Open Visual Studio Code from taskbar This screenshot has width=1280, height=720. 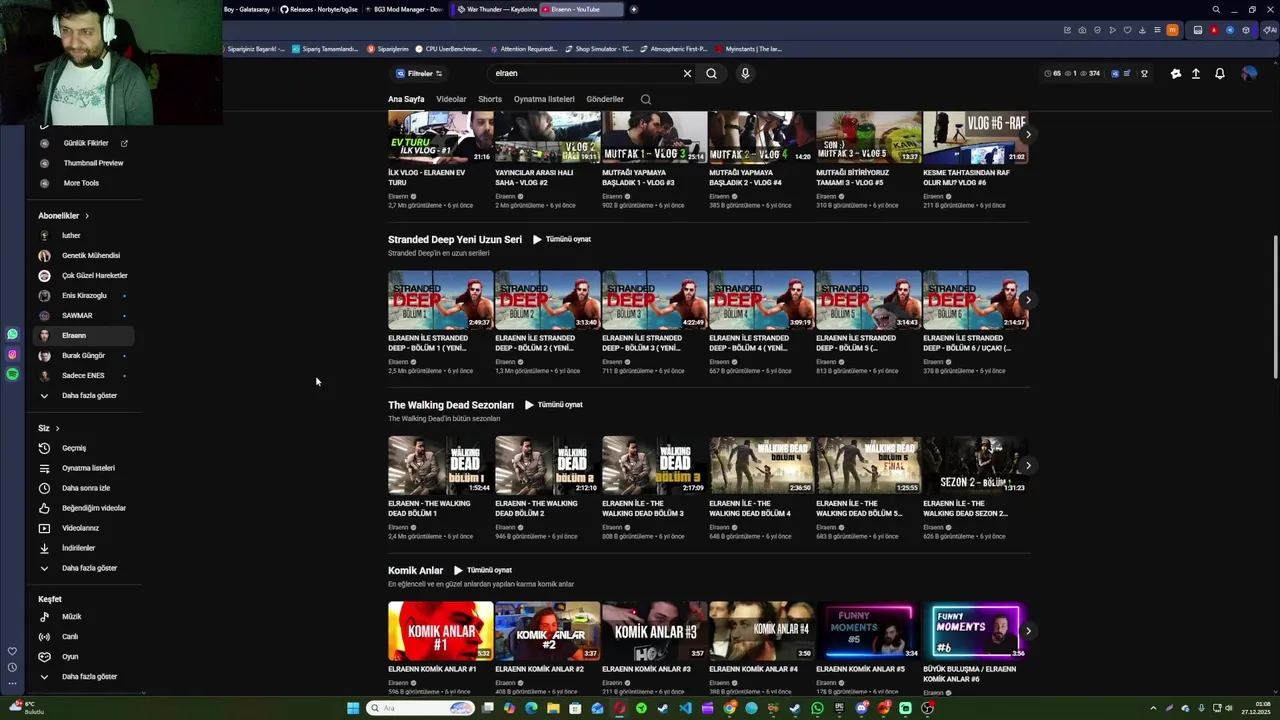[685, 708]
